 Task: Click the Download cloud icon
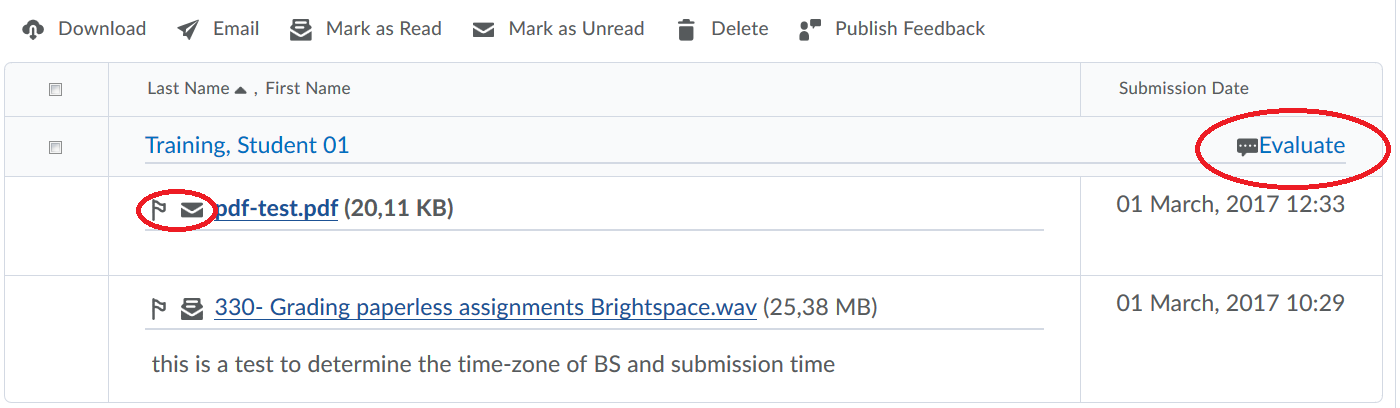(x=33, y=30)
